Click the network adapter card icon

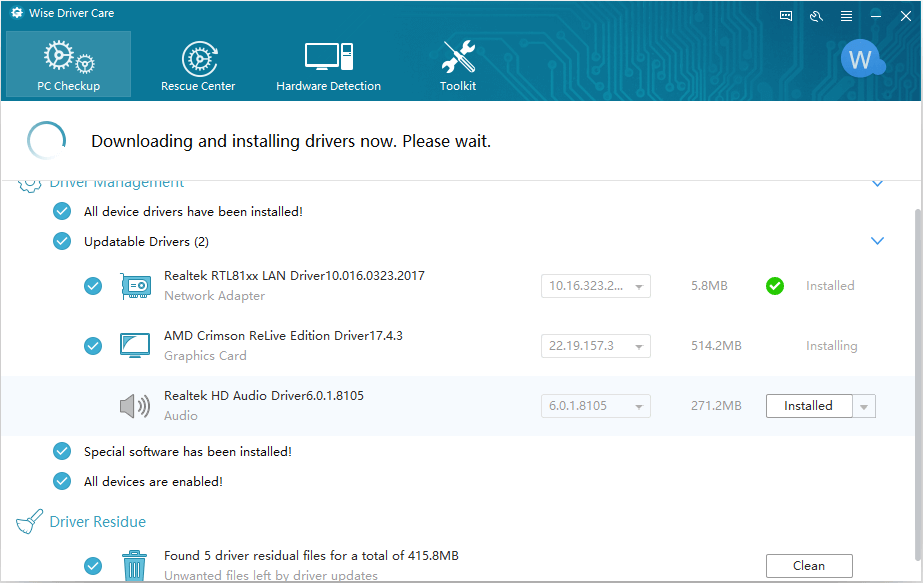[x=136, y=286]
